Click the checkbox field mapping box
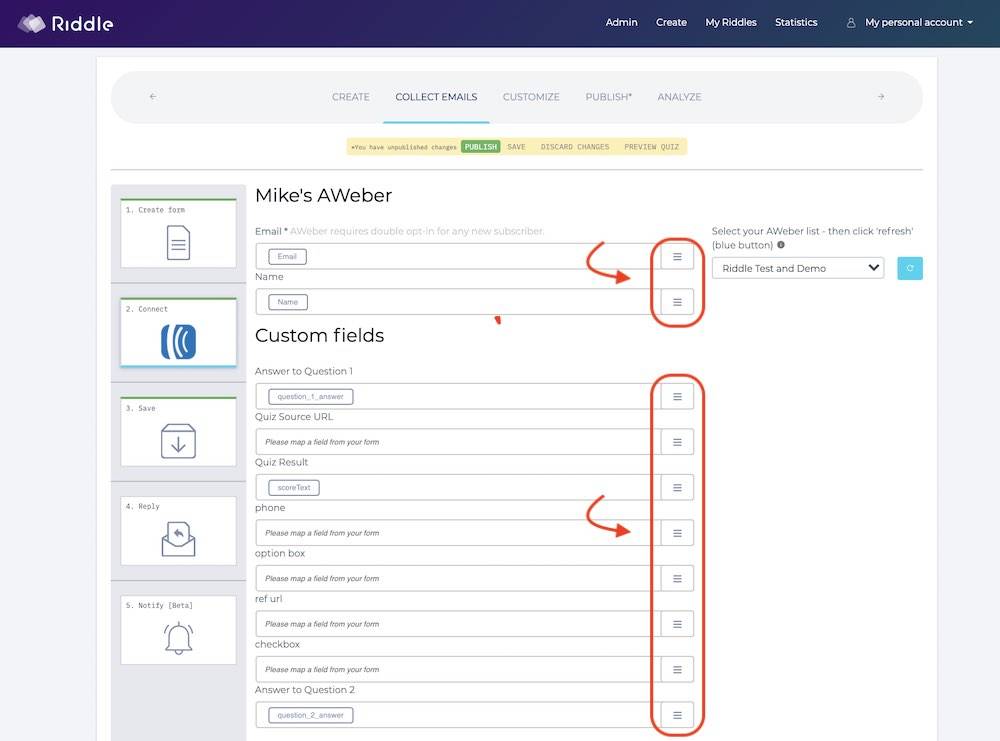 point(457,670)
